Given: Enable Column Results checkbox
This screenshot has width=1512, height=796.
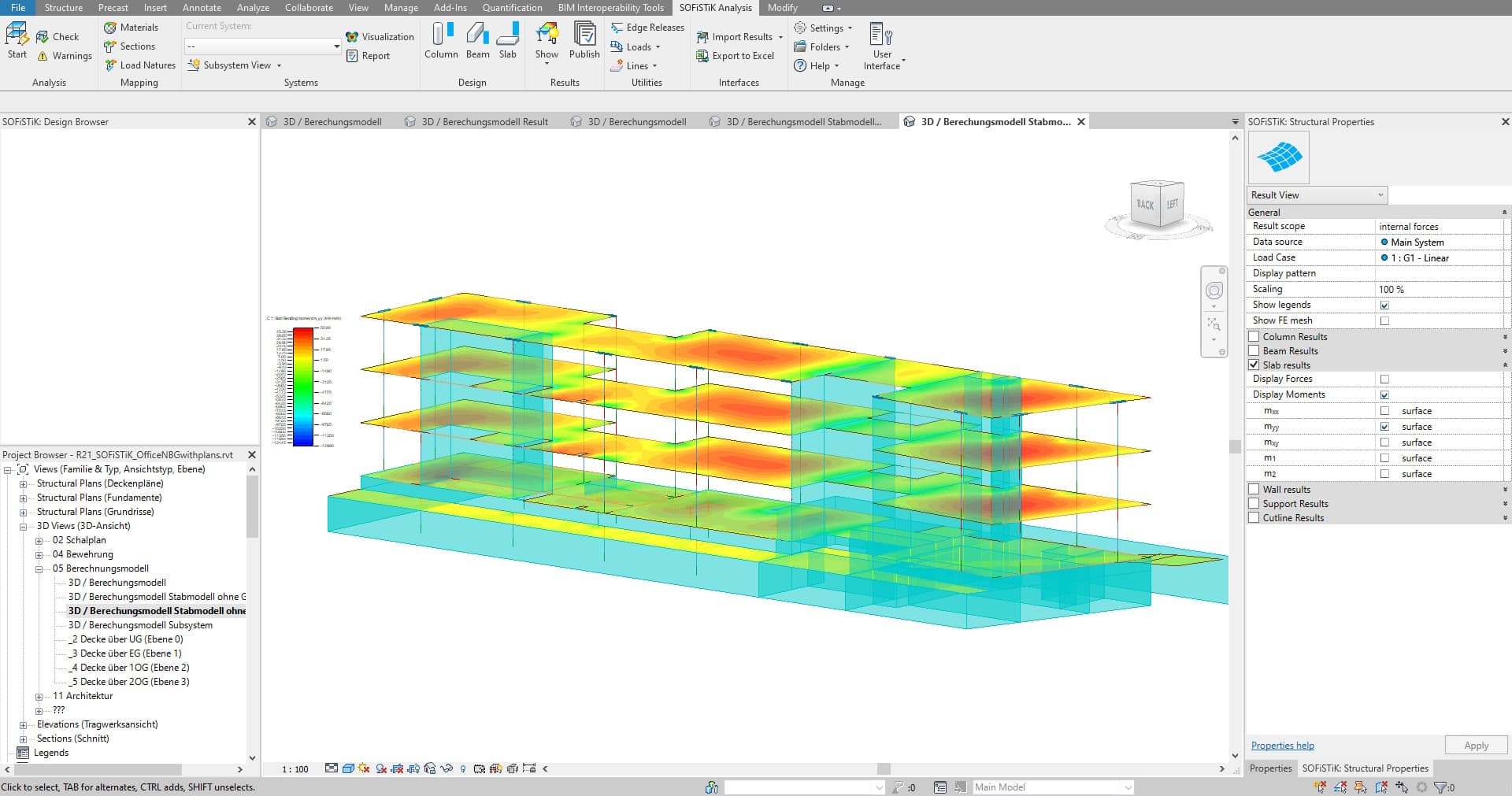Looking at the screenshot, I should click(x=1254, y=337).
